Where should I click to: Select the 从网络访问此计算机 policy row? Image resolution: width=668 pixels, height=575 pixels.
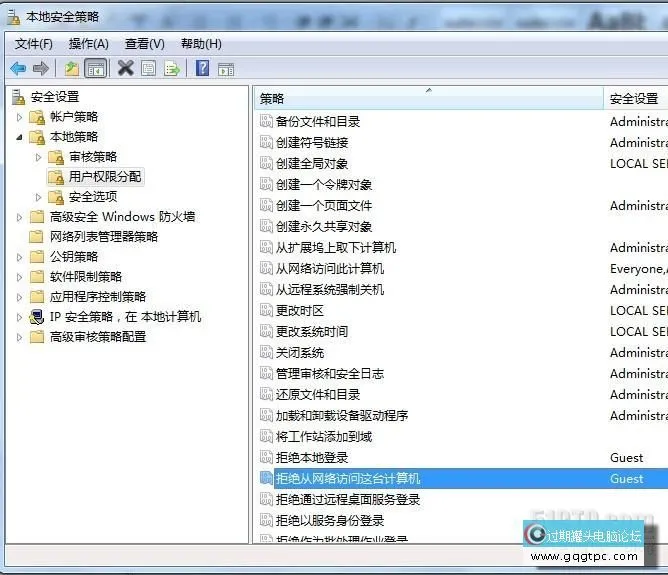point(461,268)
